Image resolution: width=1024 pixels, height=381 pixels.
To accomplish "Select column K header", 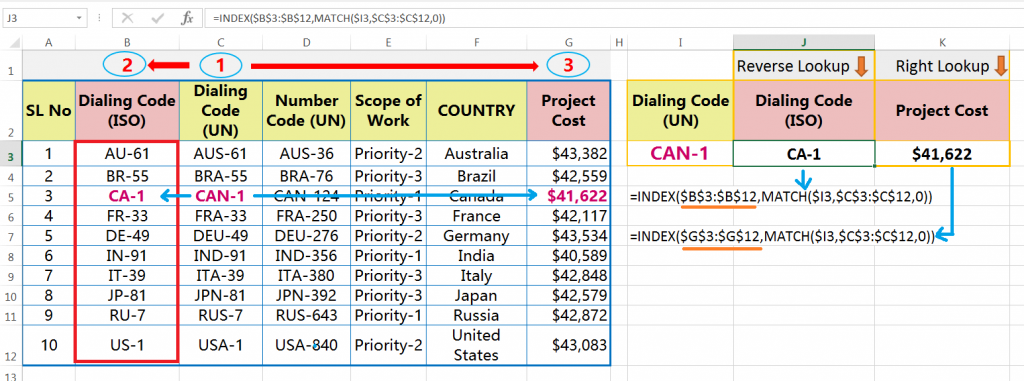I will (x=943, y=42).
